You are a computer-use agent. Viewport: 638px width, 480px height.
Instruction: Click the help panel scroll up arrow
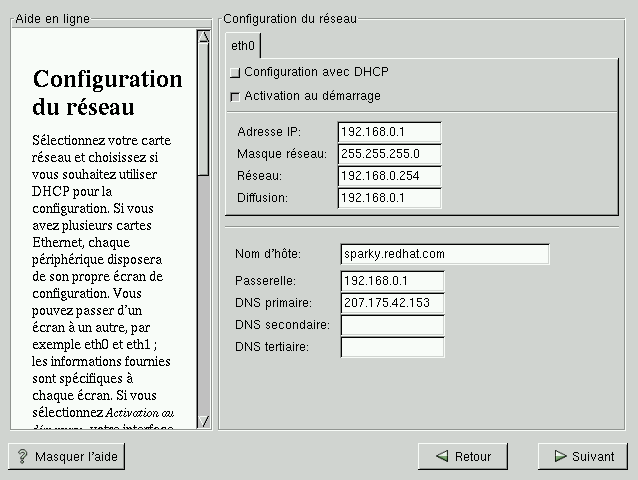click(204, 35)
